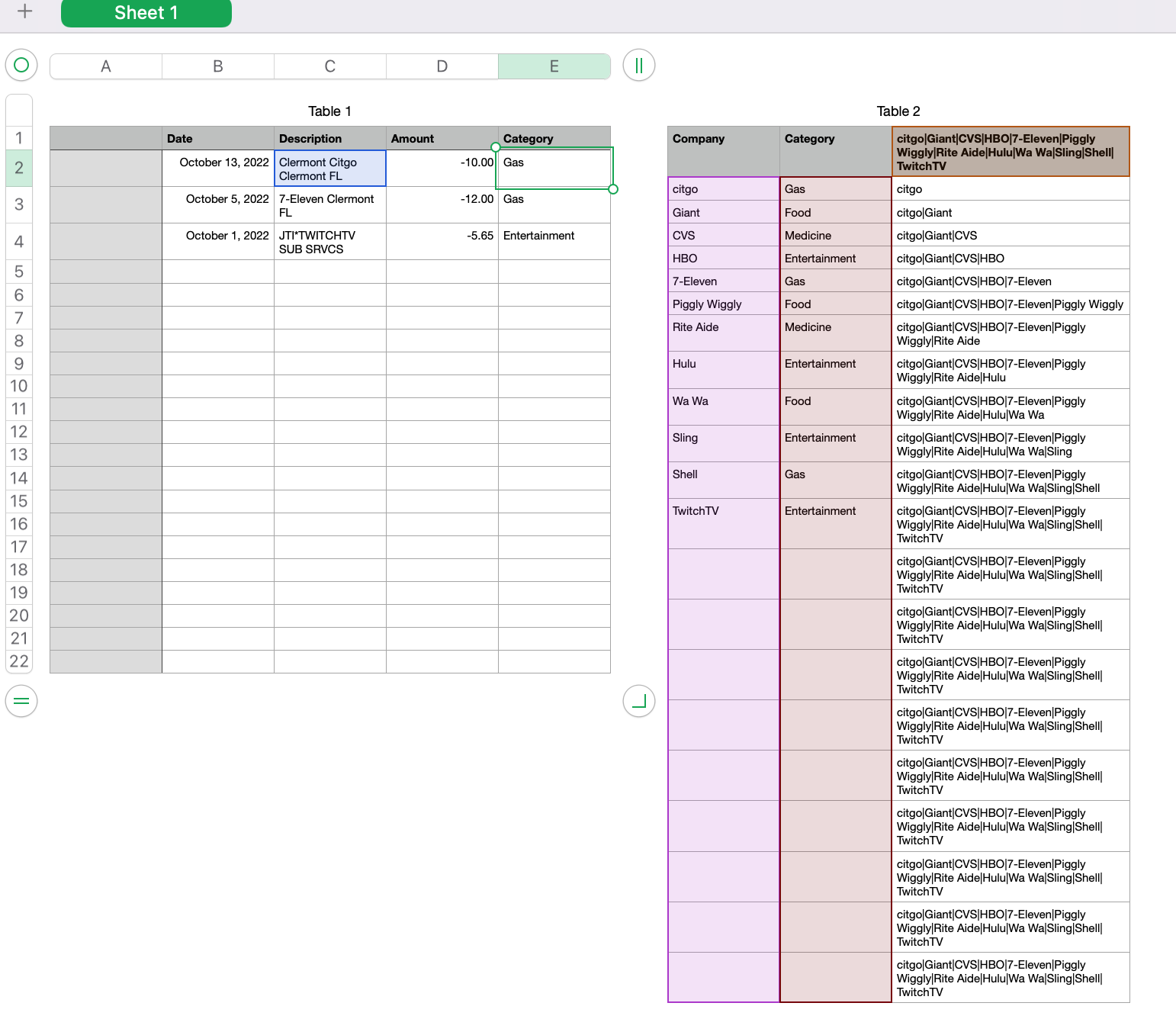Select the Gas category cell beside citgo
The height and width of the screenshot is (1019, 1176).
click(836, 189)
